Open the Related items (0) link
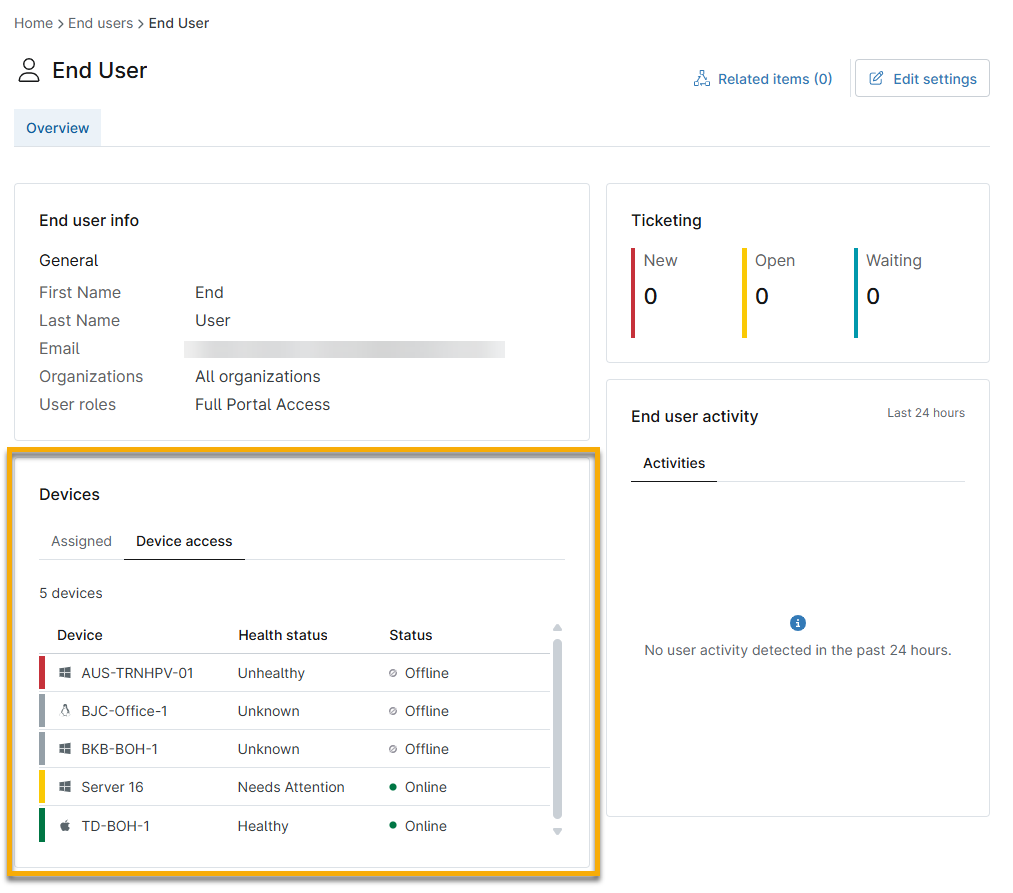1013x893 pixels. (x=774, y=79)
